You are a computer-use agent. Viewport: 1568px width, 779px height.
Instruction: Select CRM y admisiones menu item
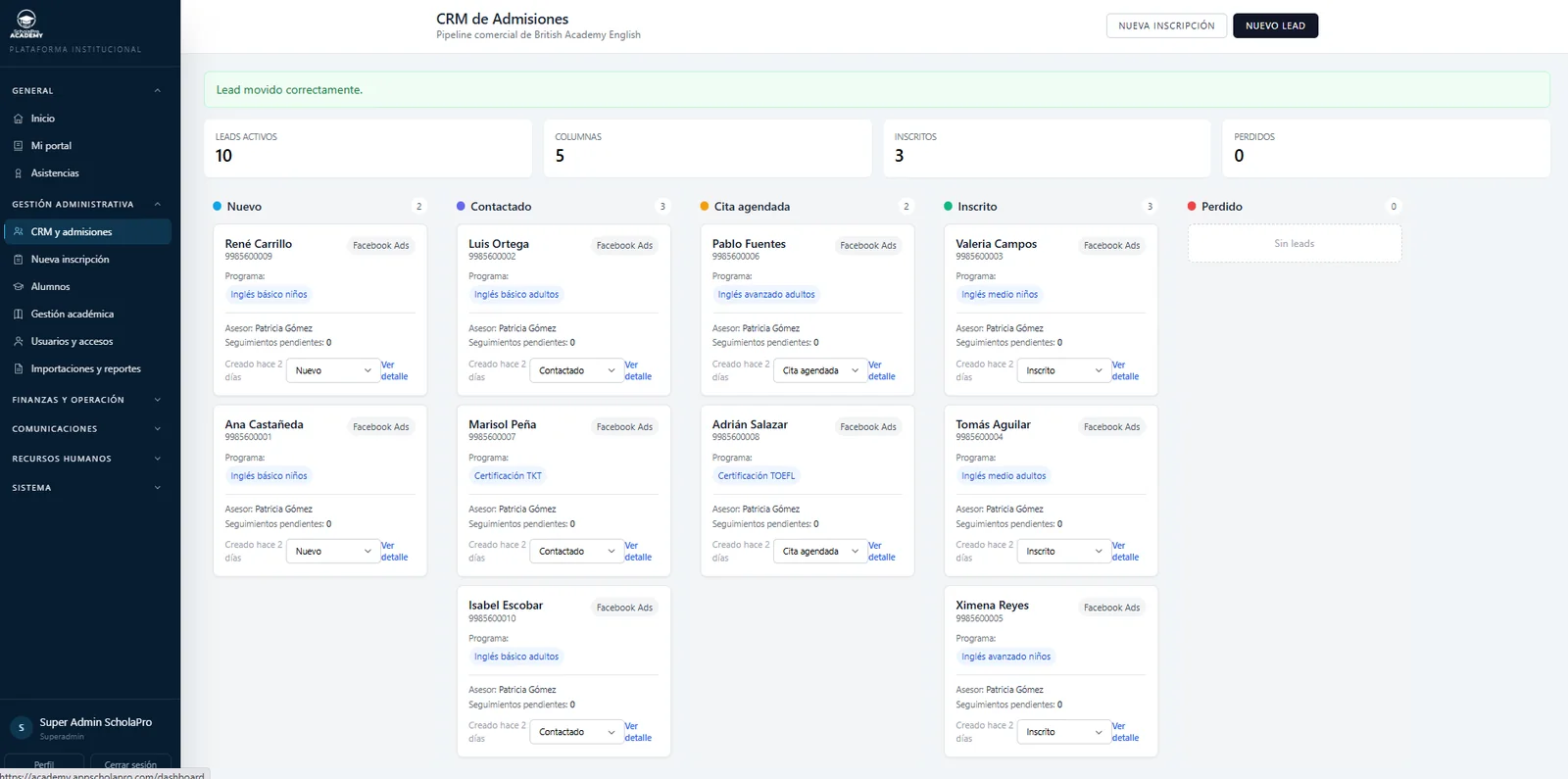pos(86,232)
